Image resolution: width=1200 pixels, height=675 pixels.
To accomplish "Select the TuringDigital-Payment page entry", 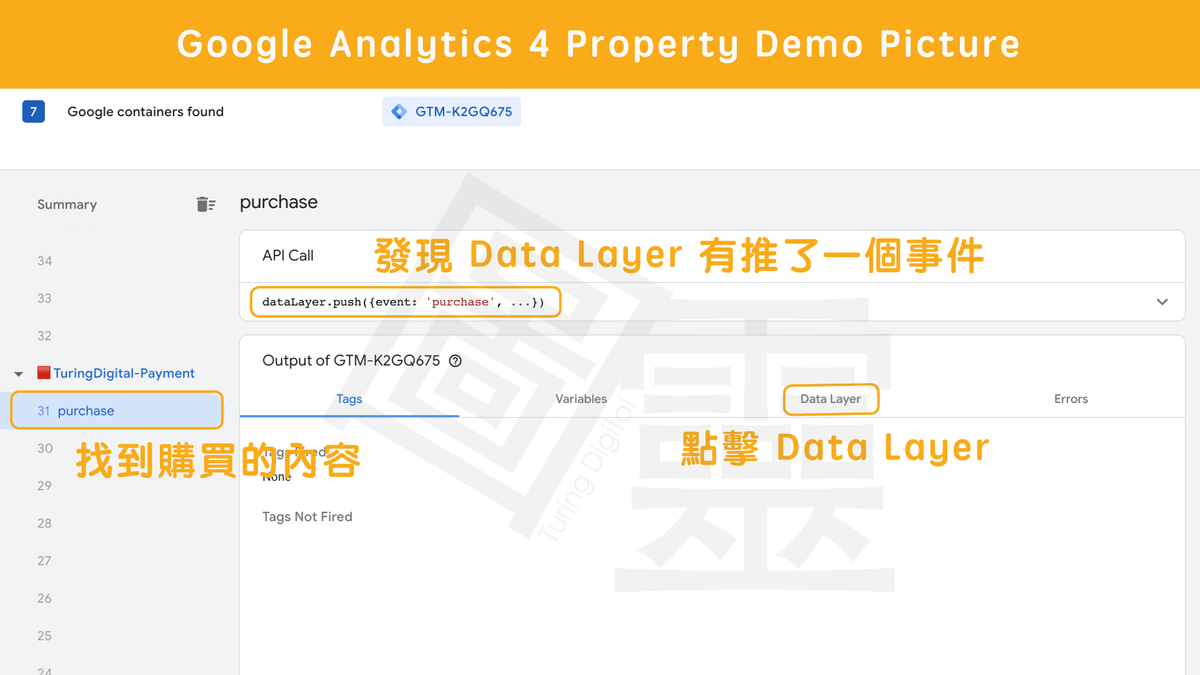I will [124, 373].
